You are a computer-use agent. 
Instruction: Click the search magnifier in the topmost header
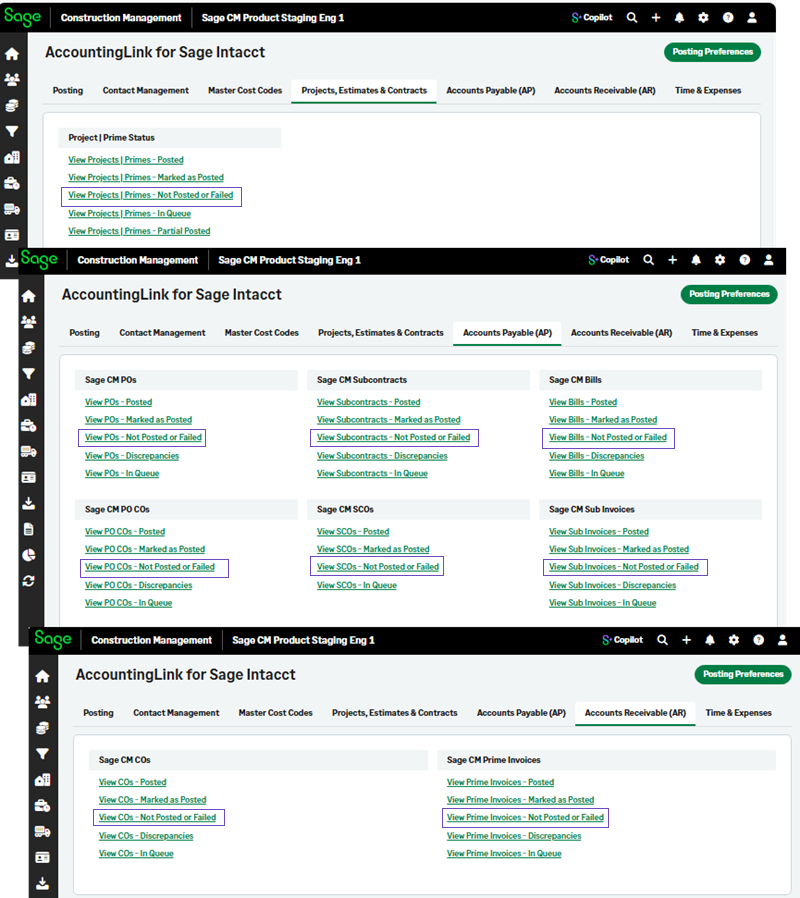point(631,18)
